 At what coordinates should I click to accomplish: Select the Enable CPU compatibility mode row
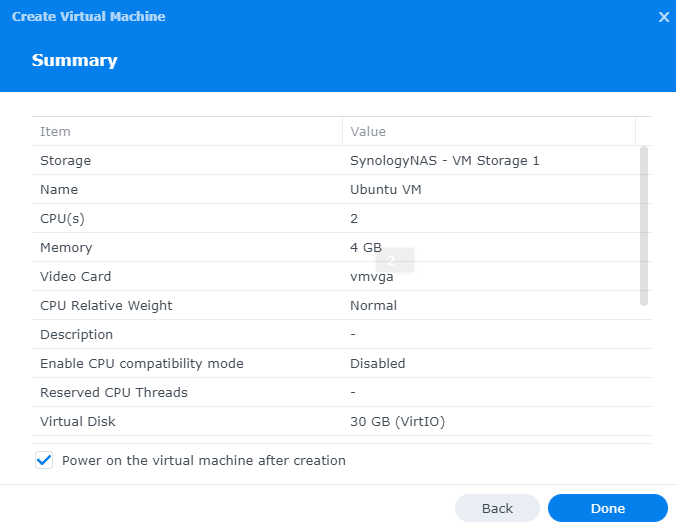pyautogui.click(x=341, y=363)
